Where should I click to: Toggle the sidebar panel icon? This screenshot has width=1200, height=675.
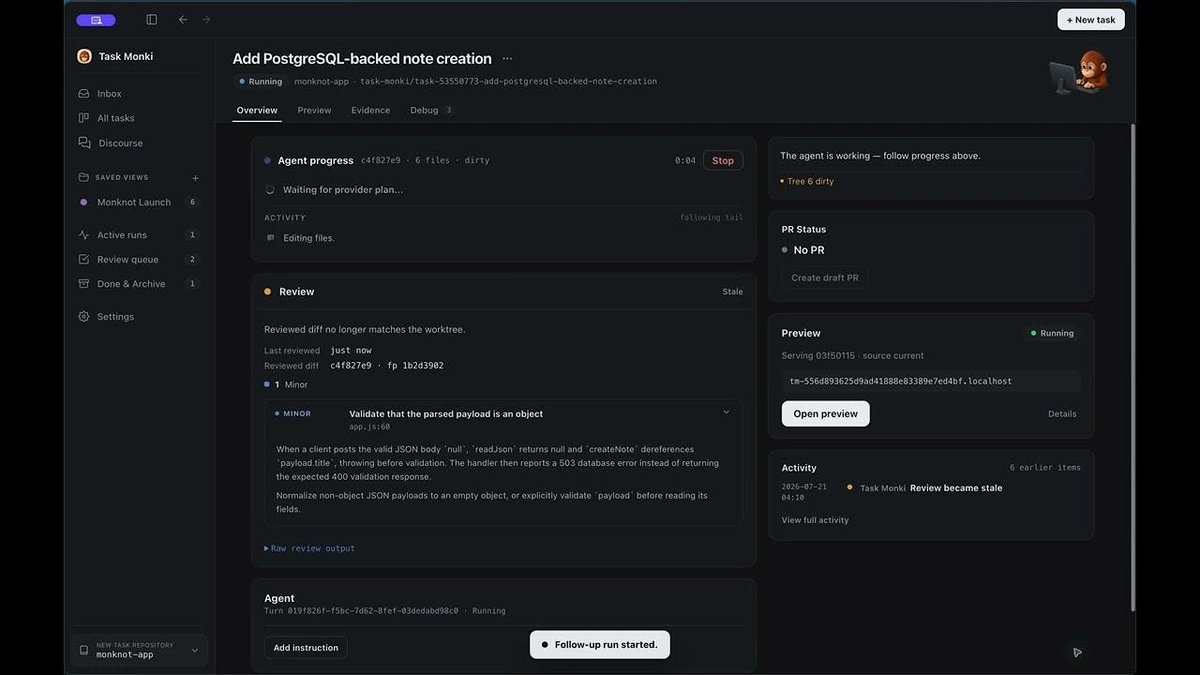tap(152, 19)
